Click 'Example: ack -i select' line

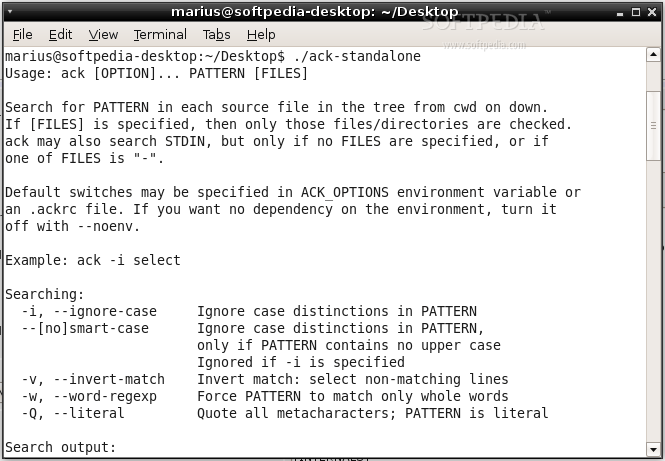pyautogui.click(x=93, y=260)
